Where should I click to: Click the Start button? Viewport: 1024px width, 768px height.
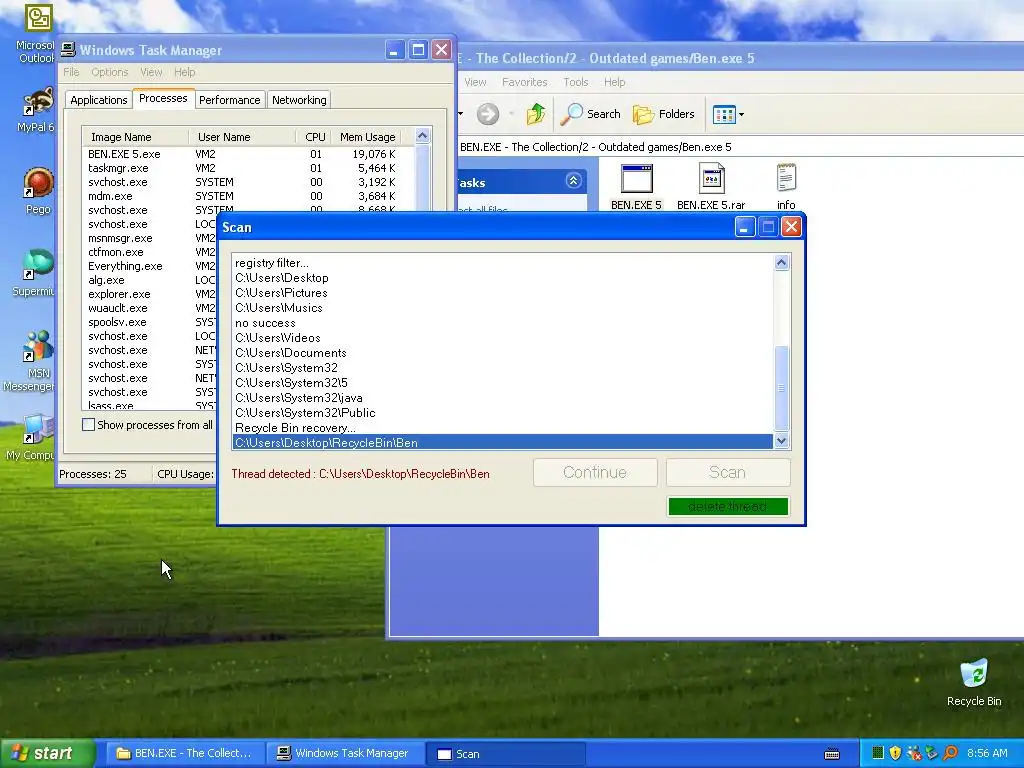pyautogui.click(x=46, y=754)
